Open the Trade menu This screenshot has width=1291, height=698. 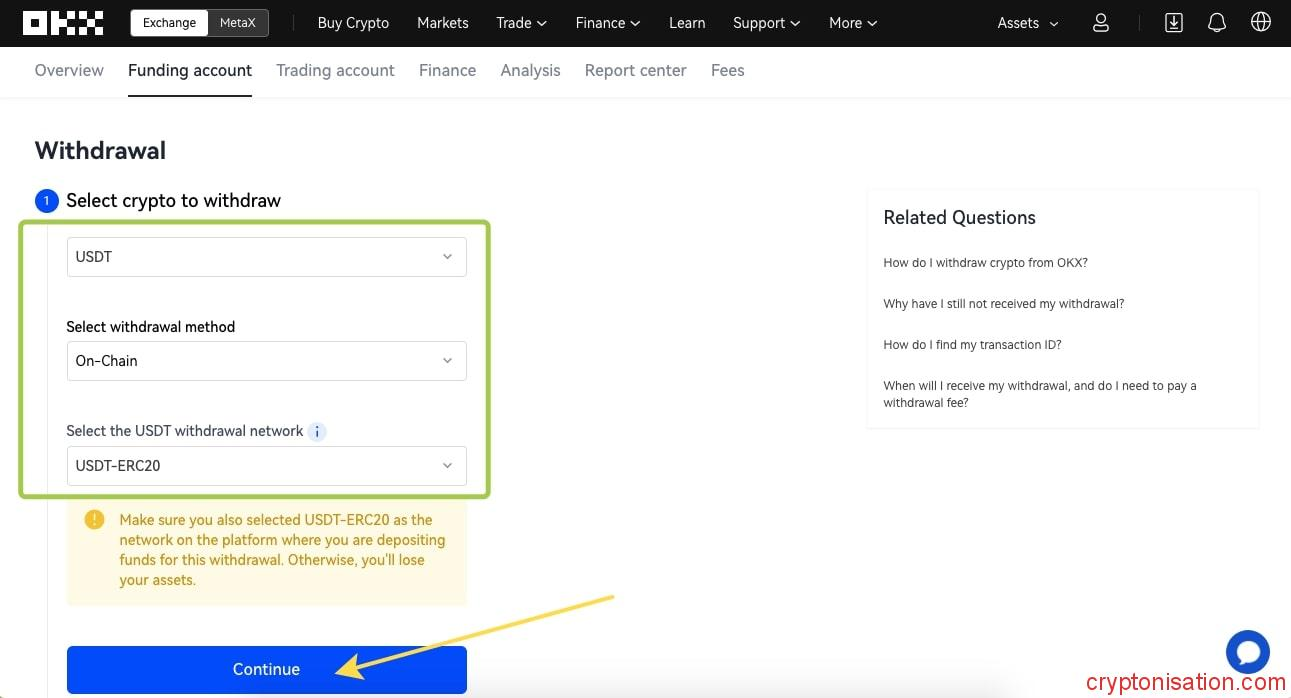[521, 23]
